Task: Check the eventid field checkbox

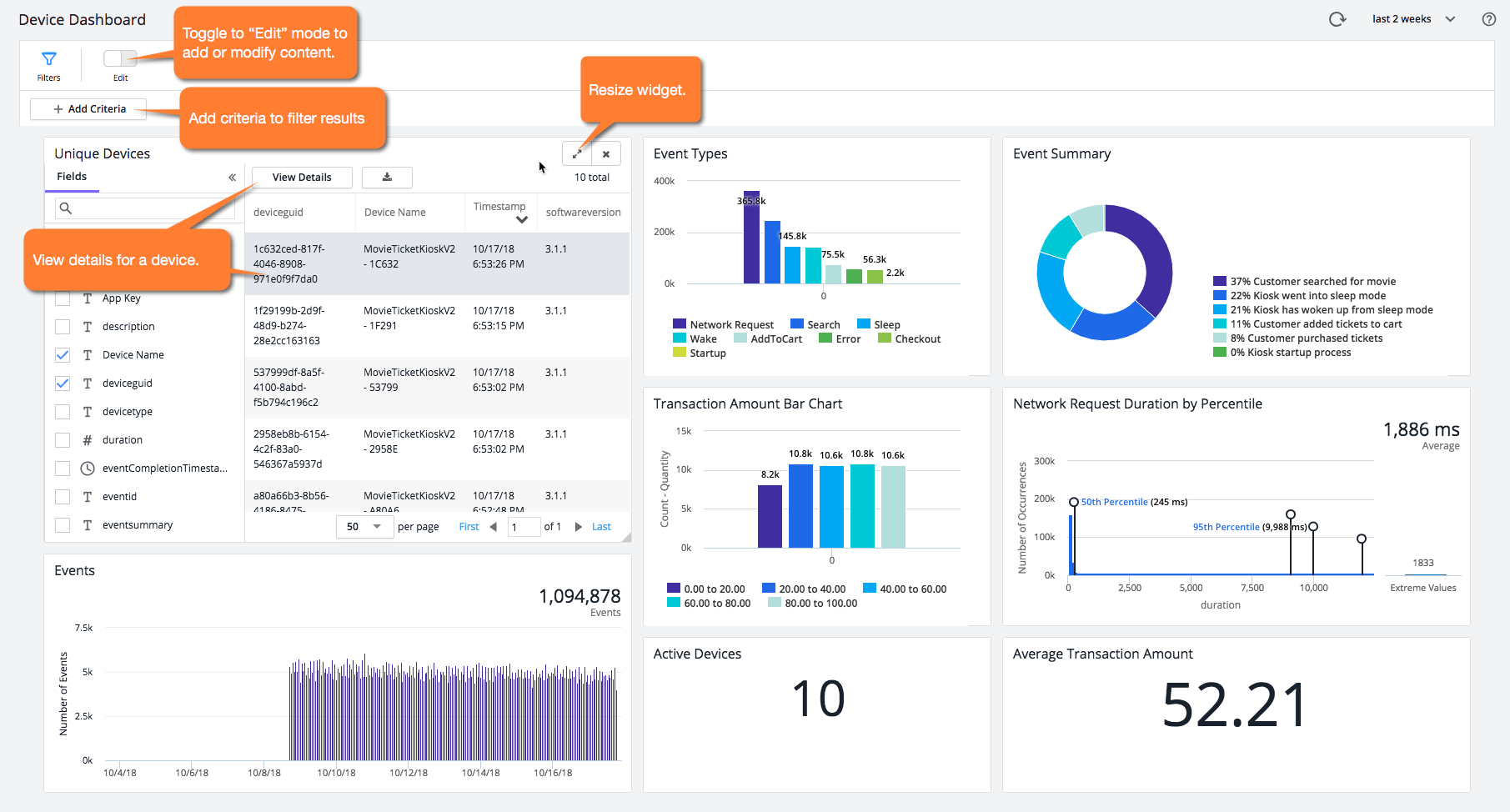Action: click(x=63, y=497)
